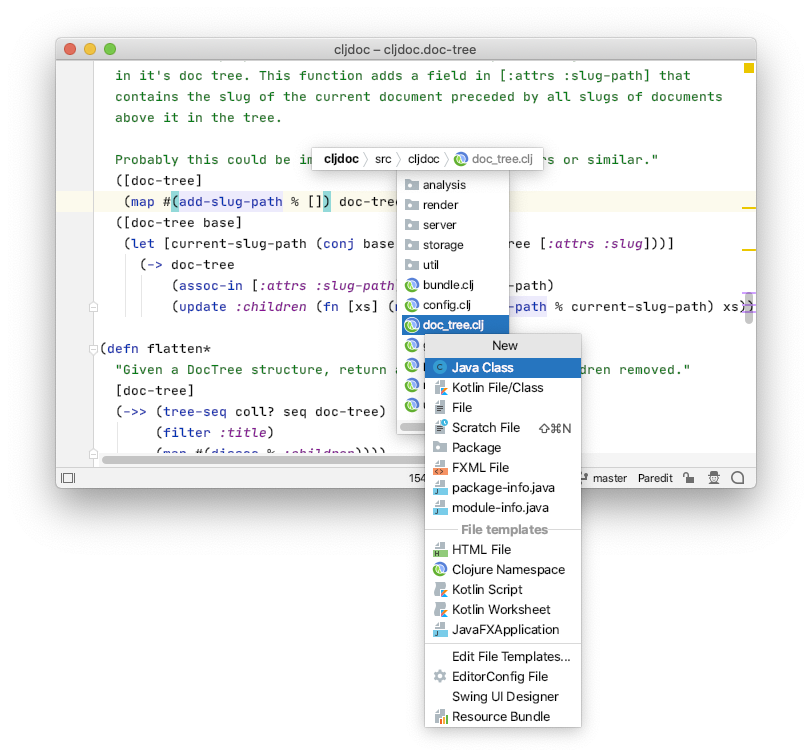The height and width of the screenshot is (754, 812).
Task: Collapse the fold at the update :children line
Action: (x=93, y=307)
